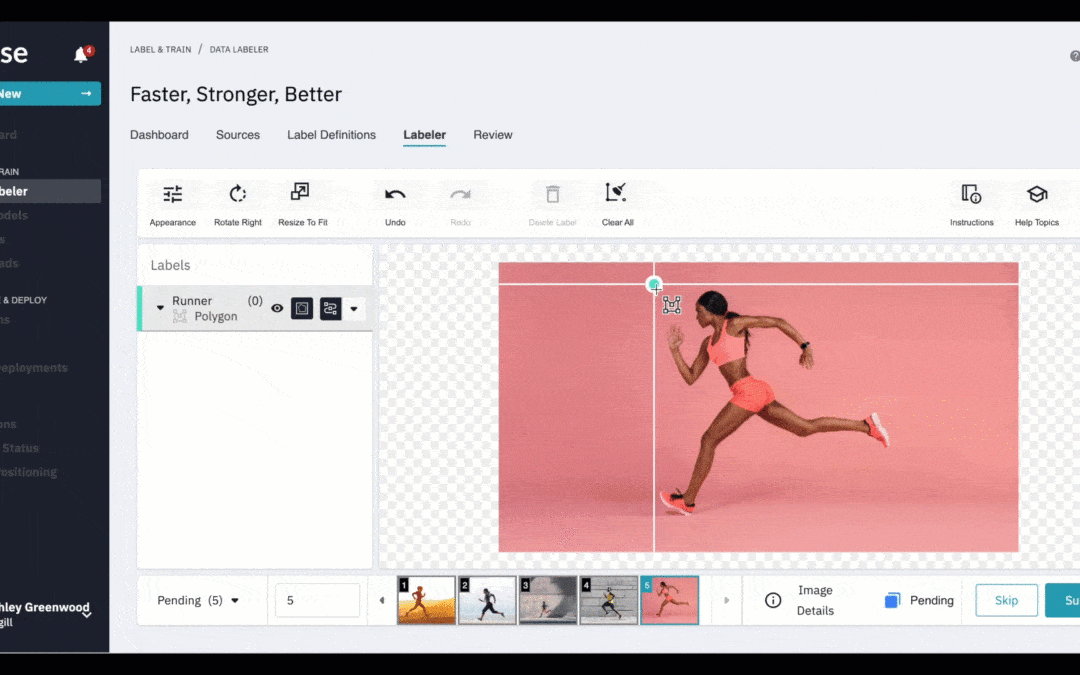
Task: Click the help question mark icon
Action: pyautogui.click(x=1074, y=56)
